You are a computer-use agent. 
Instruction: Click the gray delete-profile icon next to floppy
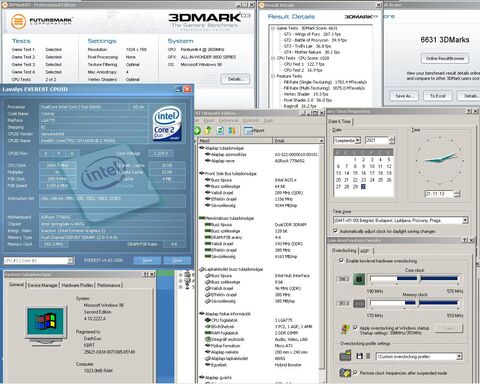coord(368,356)
